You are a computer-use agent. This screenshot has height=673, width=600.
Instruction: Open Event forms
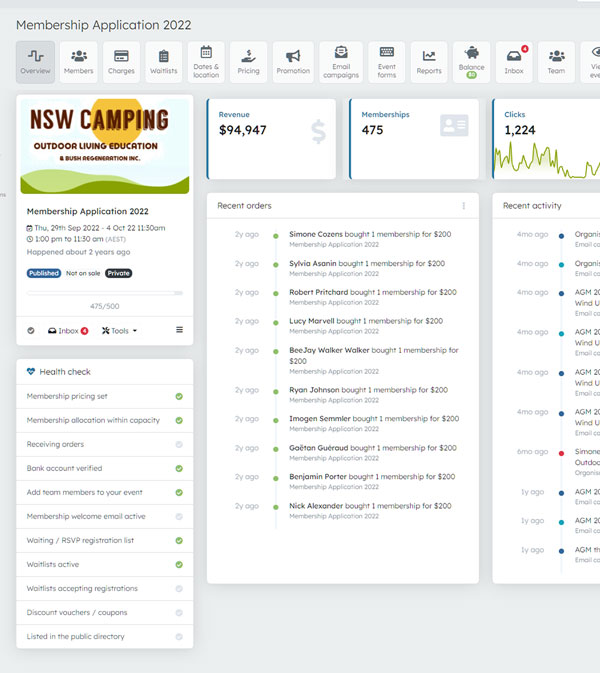(x=387, y=62)
